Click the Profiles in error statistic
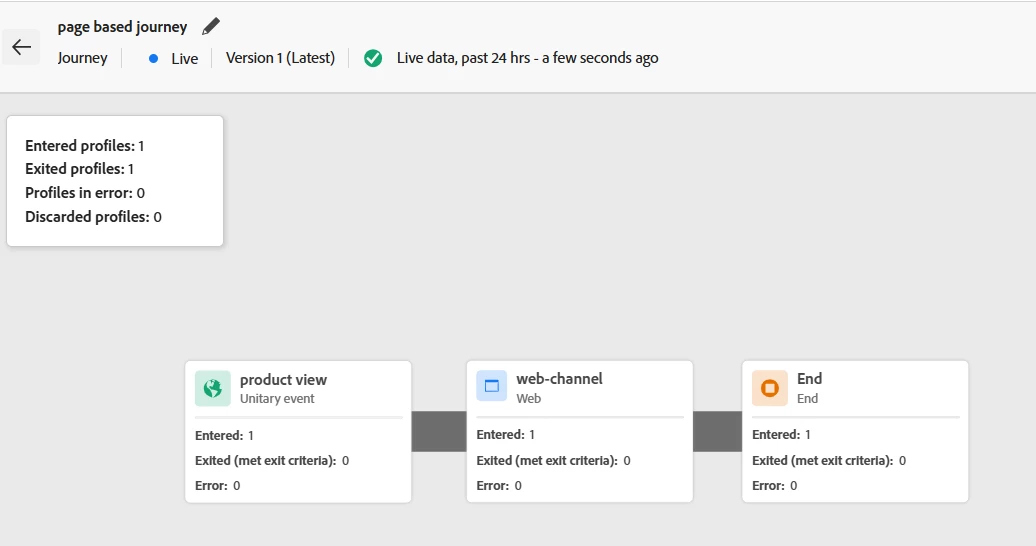 (85, 193)
